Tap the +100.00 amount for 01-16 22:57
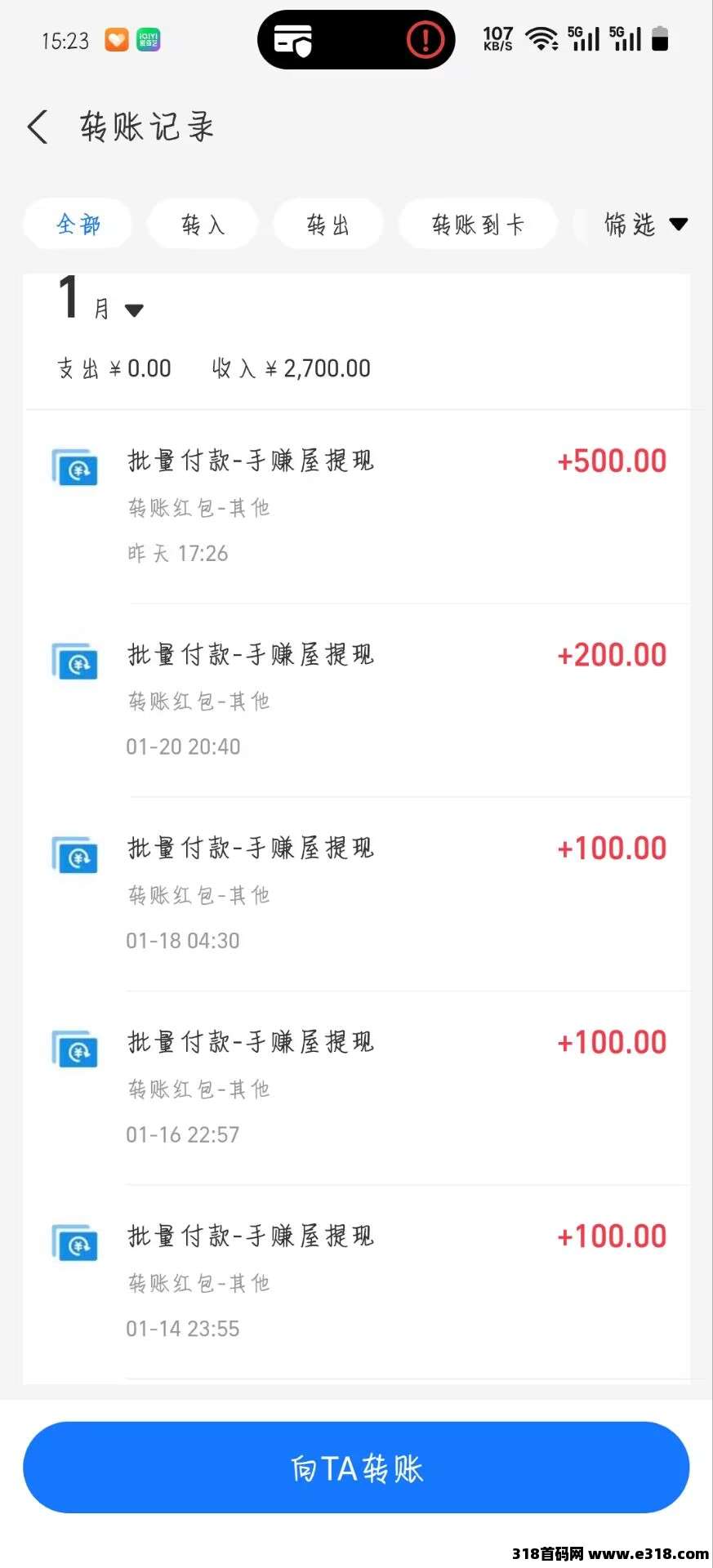This screenshot has height=1568, width=713. pyautogui.click(x=612, y=1043)
